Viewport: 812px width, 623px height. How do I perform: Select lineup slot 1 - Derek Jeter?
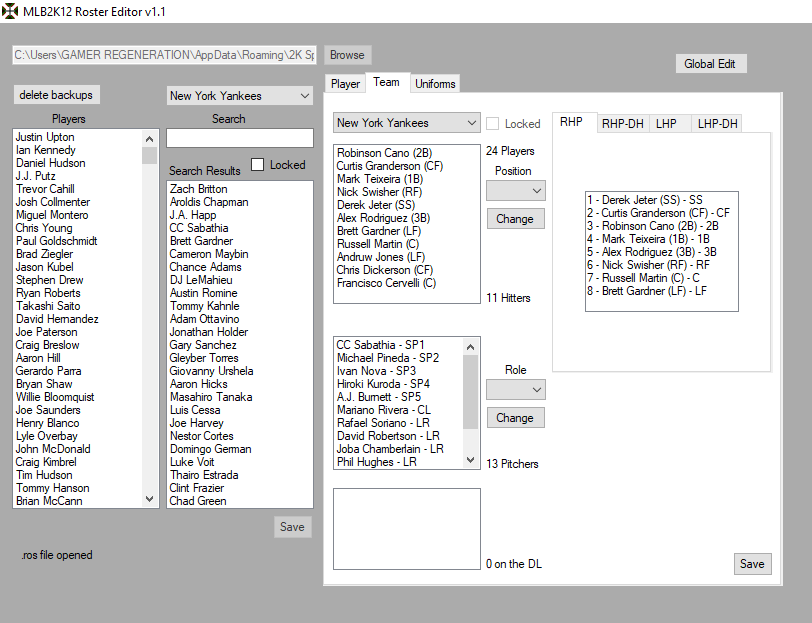[x=644, y=200]
